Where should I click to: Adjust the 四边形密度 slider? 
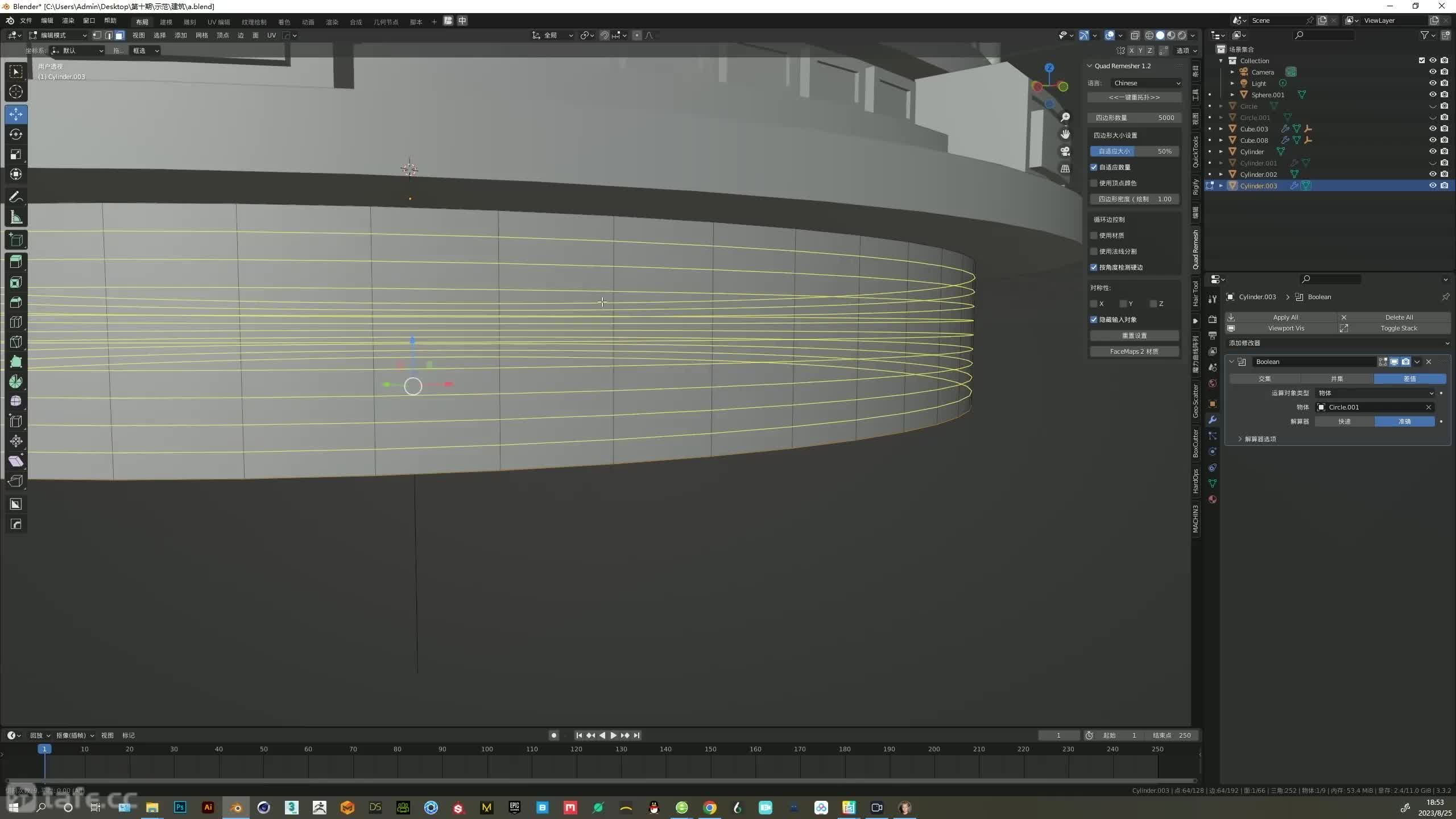click(1134, 199)
